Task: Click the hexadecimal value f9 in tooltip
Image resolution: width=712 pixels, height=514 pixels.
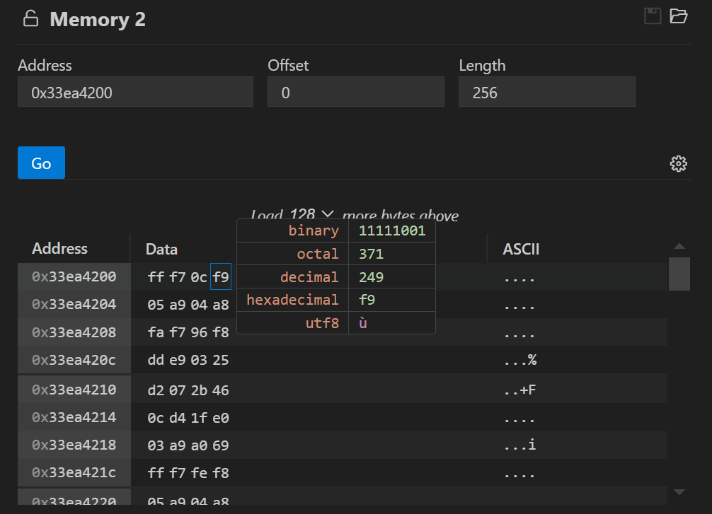Action: click(x=367, y=300)
